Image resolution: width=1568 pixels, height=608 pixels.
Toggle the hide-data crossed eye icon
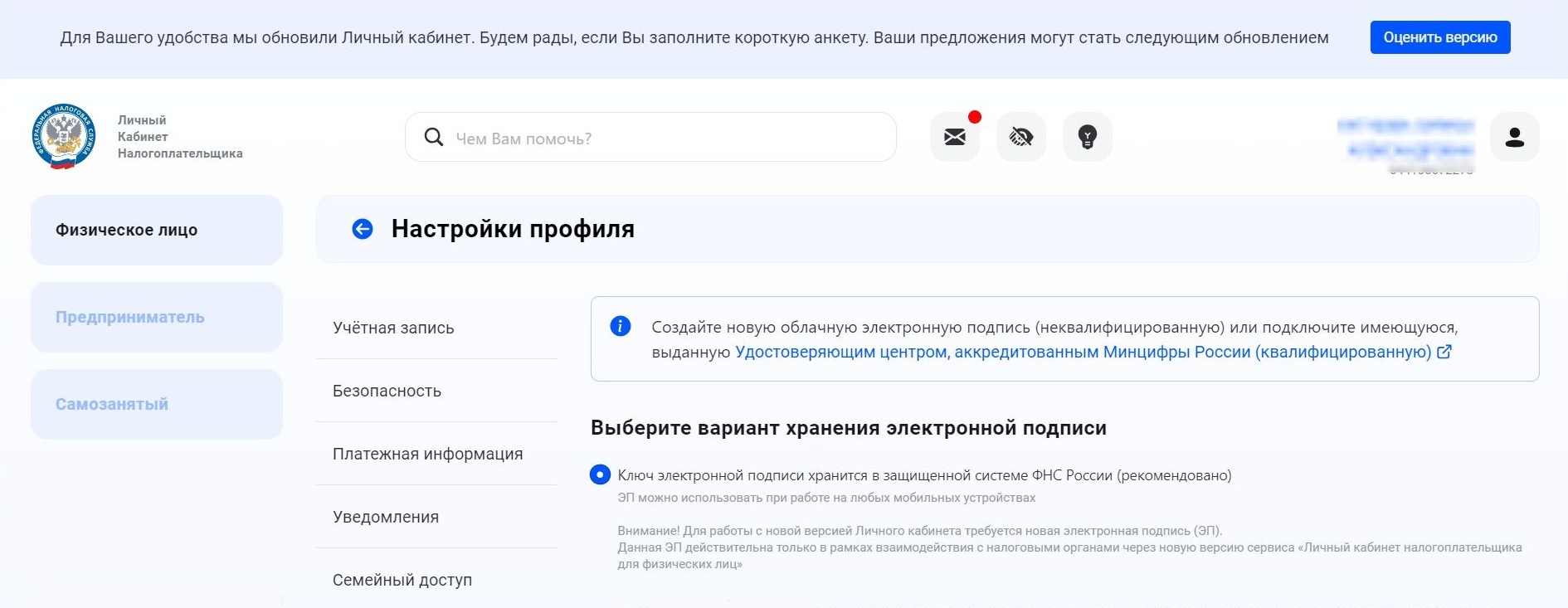pyautogui.click(x=1021, y=137)
